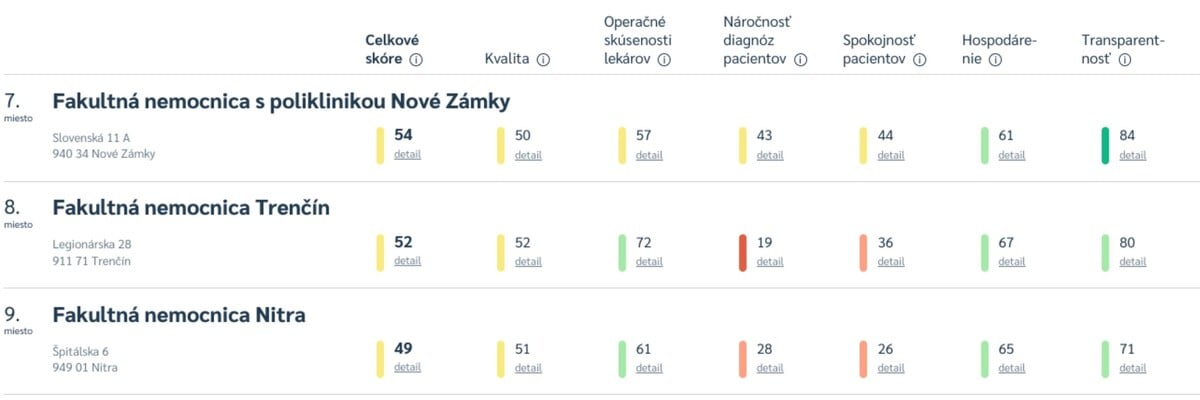Image resolution: width=1200 pixels, height=400 pixels.
Task: Click the Celkové skóre column header
Action: (x=391, y=50)
